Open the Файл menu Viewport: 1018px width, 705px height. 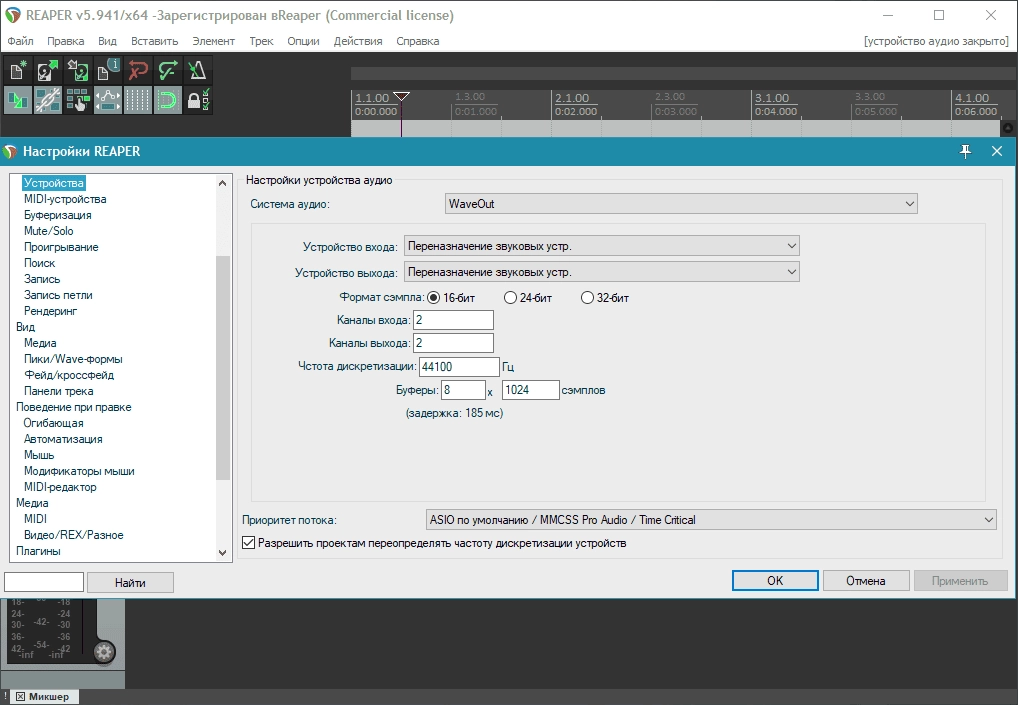click(x=20, y=41)
